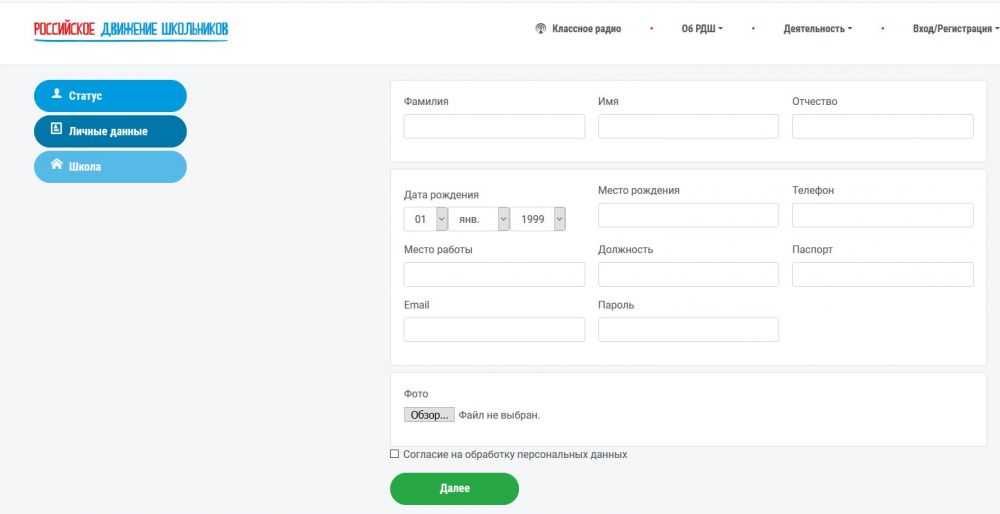Switch to the Школа section
This screenshot has height=514, width=1000.
[110, 166]
